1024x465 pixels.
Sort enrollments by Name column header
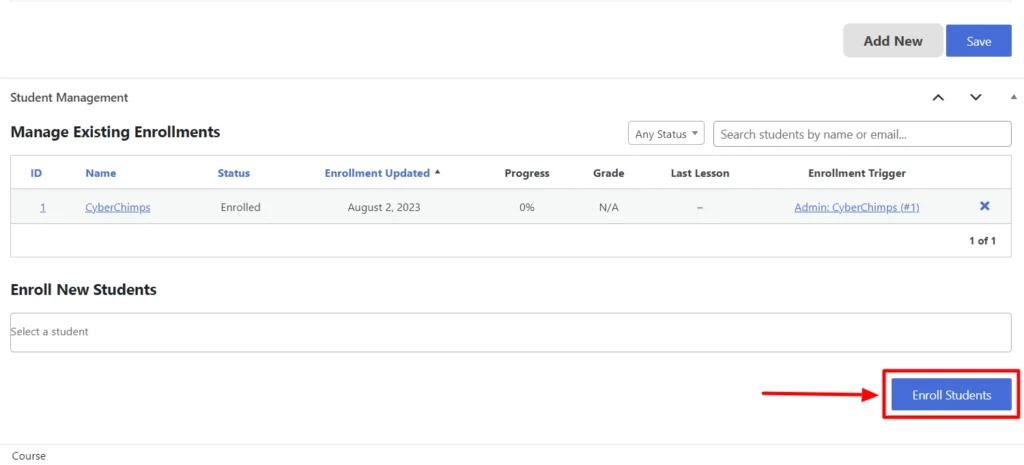101,173
